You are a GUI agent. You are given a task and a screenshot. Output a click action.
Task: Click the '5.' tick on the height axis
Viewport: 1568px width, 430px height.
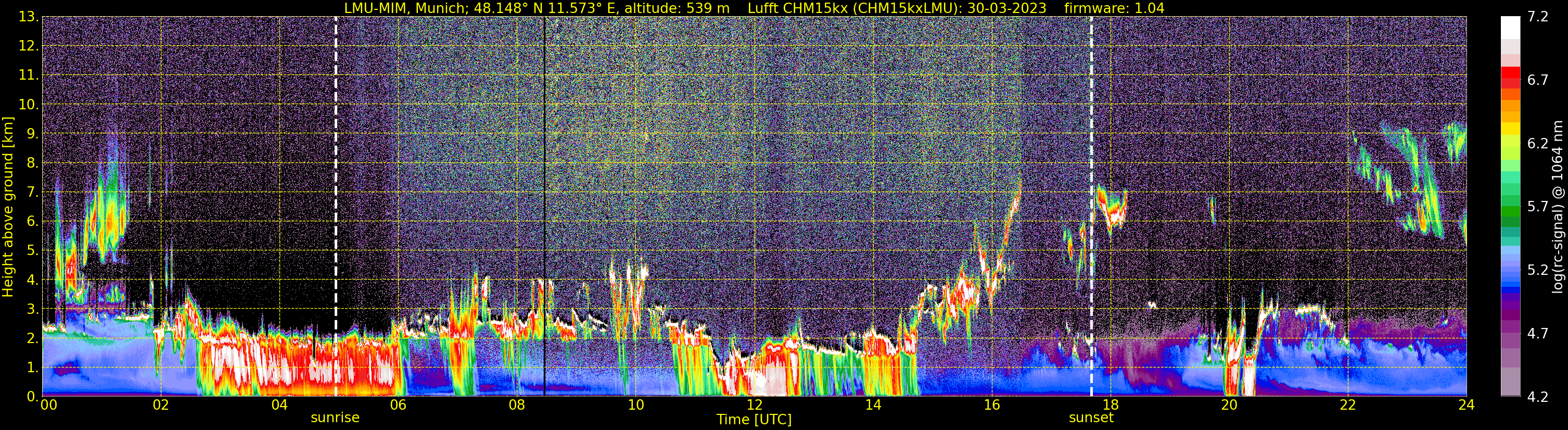coord(33,251)
